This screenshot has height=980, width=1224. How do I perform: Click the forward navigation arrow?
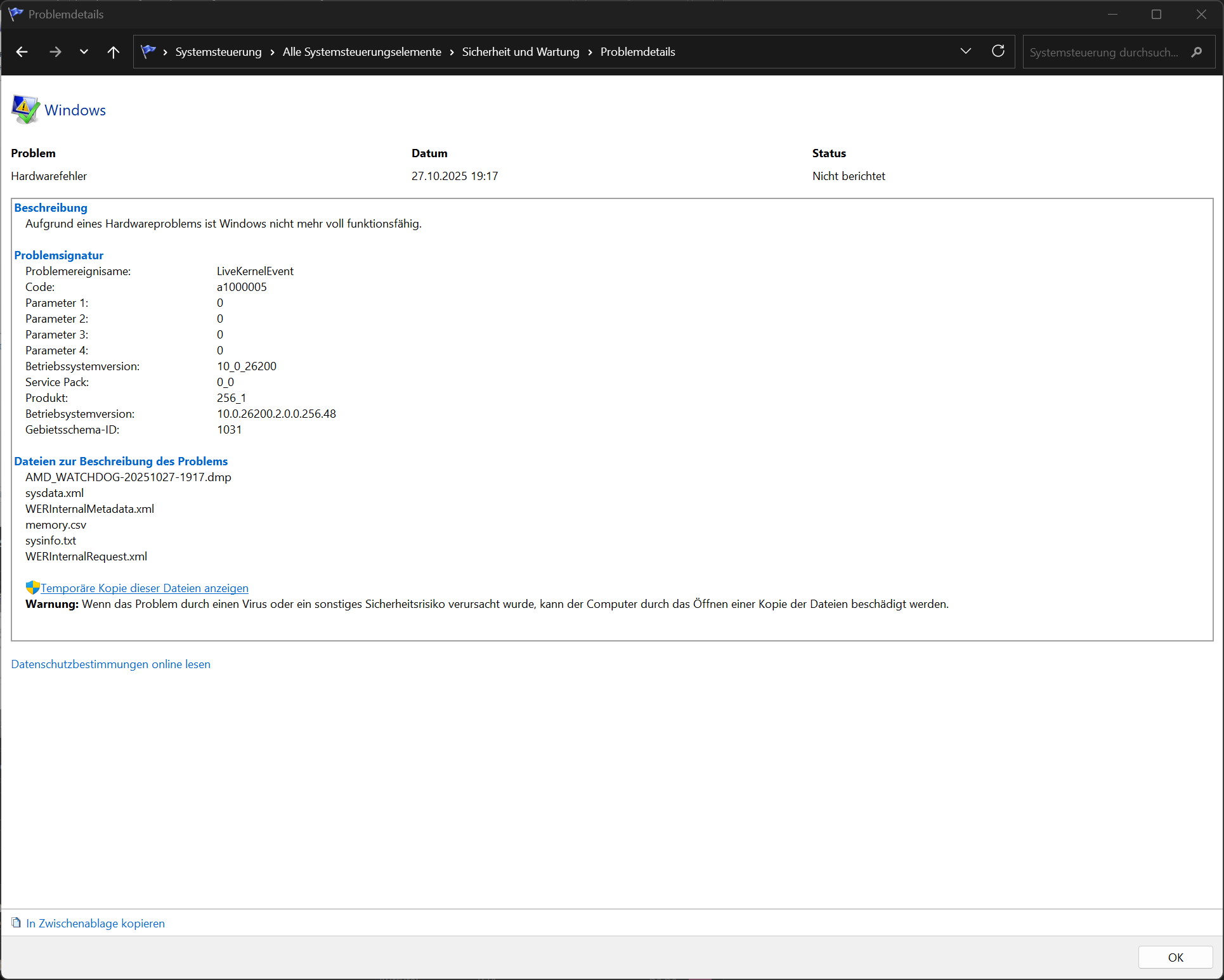(x=55, y=52)
